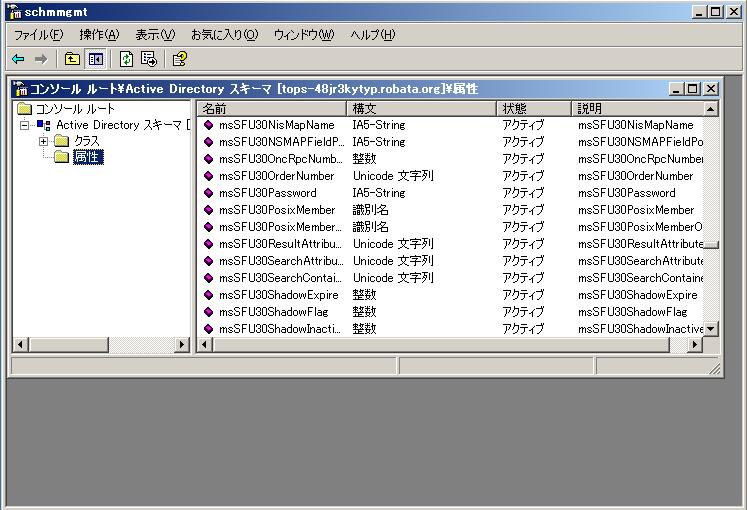
Task: Open the help toolbar icon
Action: coord(180,59)
